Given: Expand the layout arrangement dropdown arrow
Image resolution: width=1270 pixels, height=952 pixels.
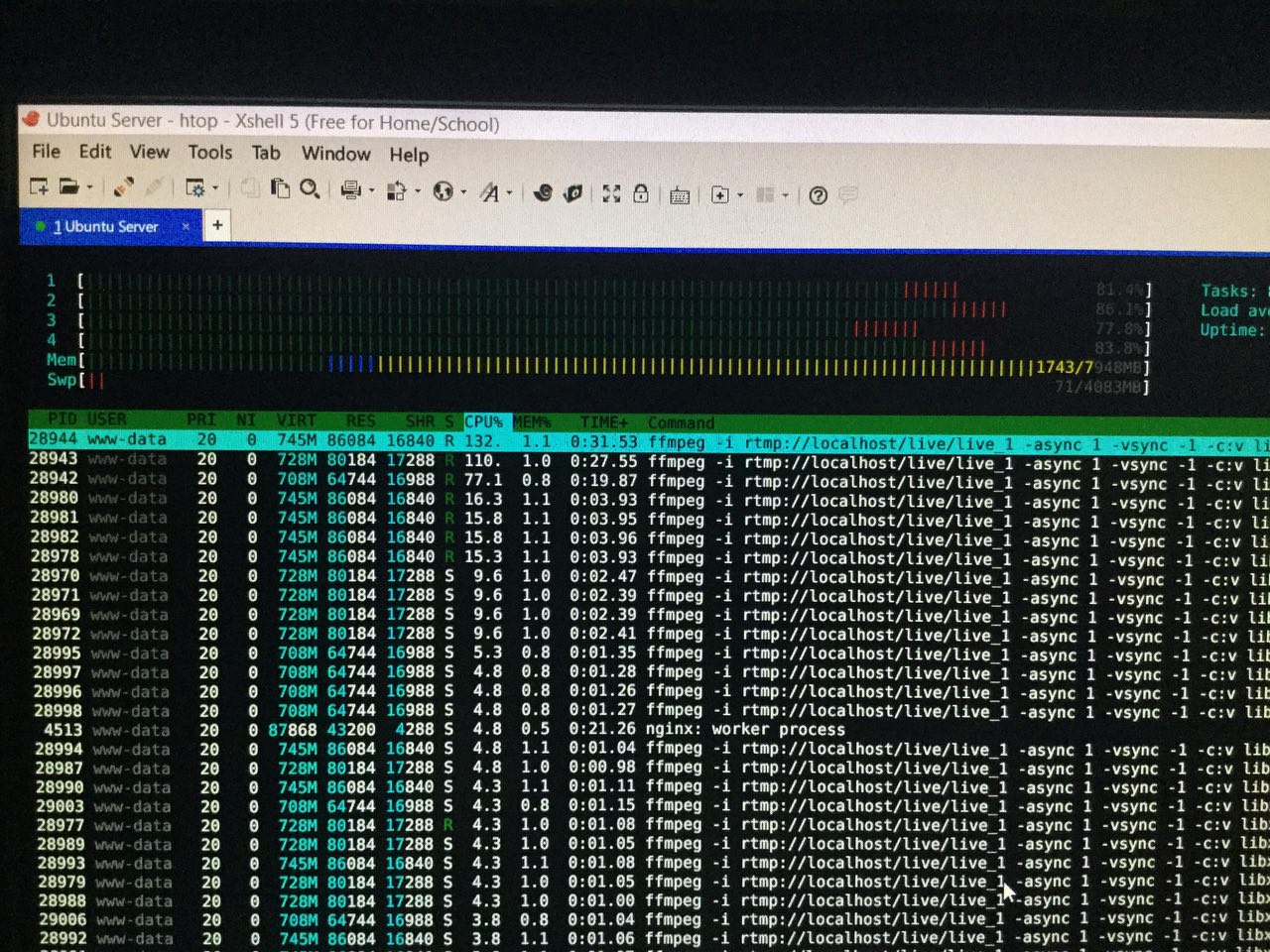Looking at the screenshot, I should pos(785,196).
